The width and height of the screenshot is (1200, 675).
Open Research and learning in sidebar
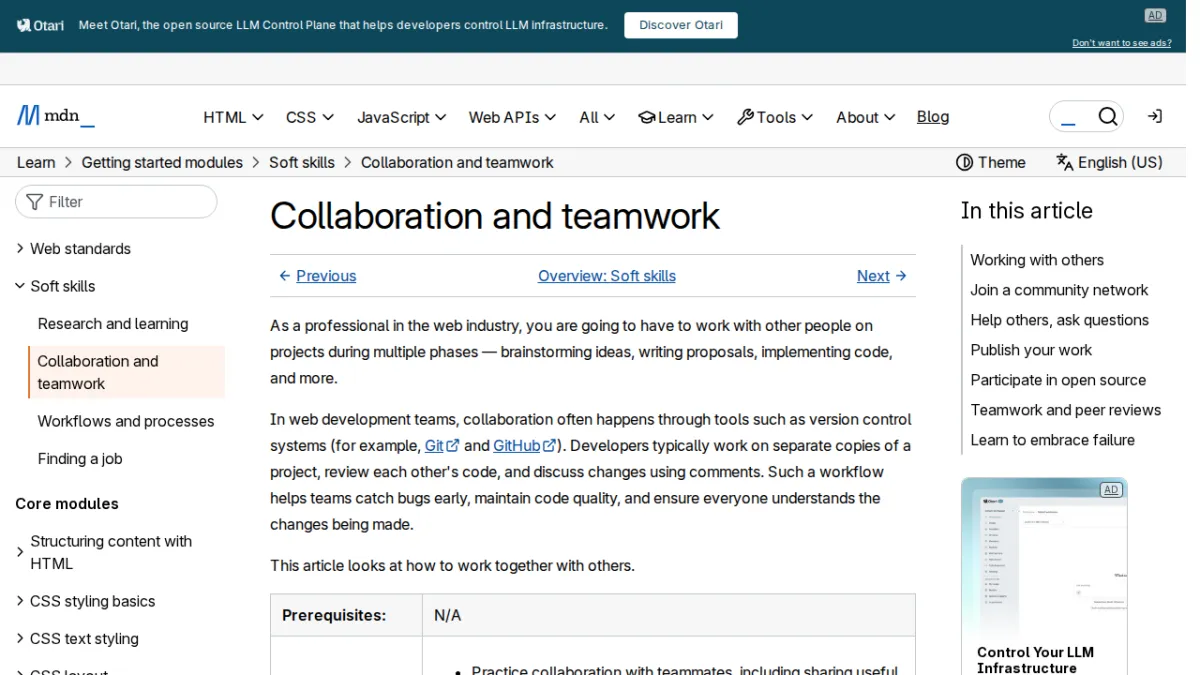113,324
